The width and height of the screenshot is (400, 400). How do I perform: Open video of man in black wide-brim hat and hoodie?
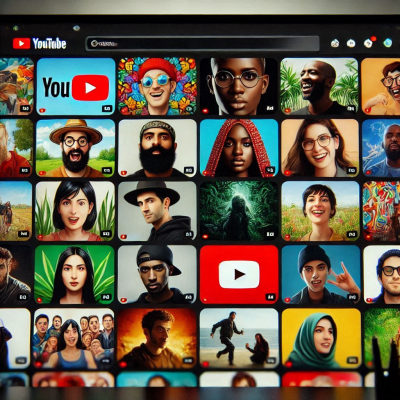[x=157, y=211]
